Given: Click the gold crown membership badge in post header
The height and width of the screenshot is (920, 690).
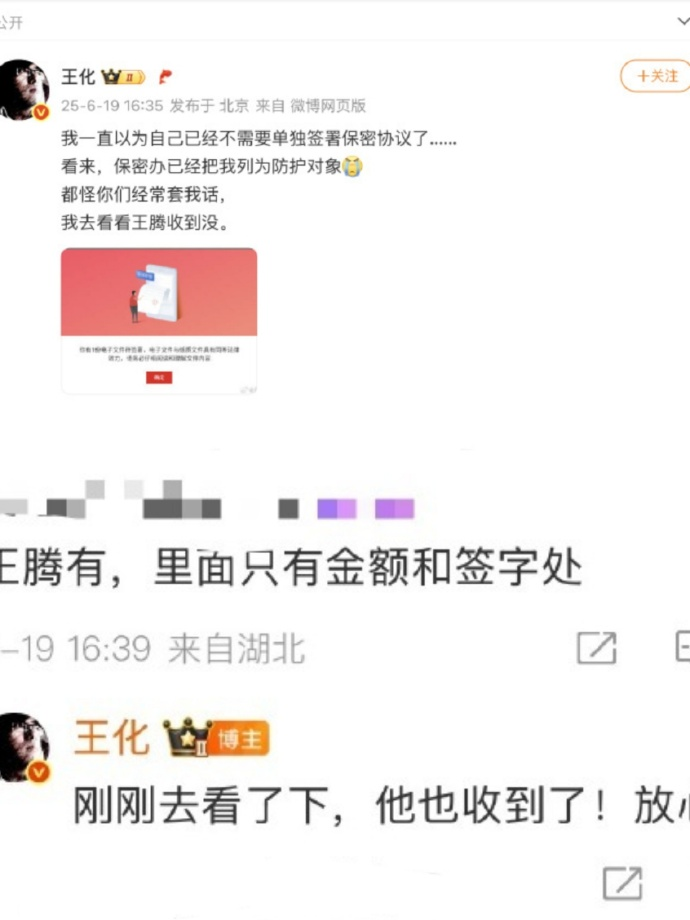Looking at the screenshot, I should point(123,76).
